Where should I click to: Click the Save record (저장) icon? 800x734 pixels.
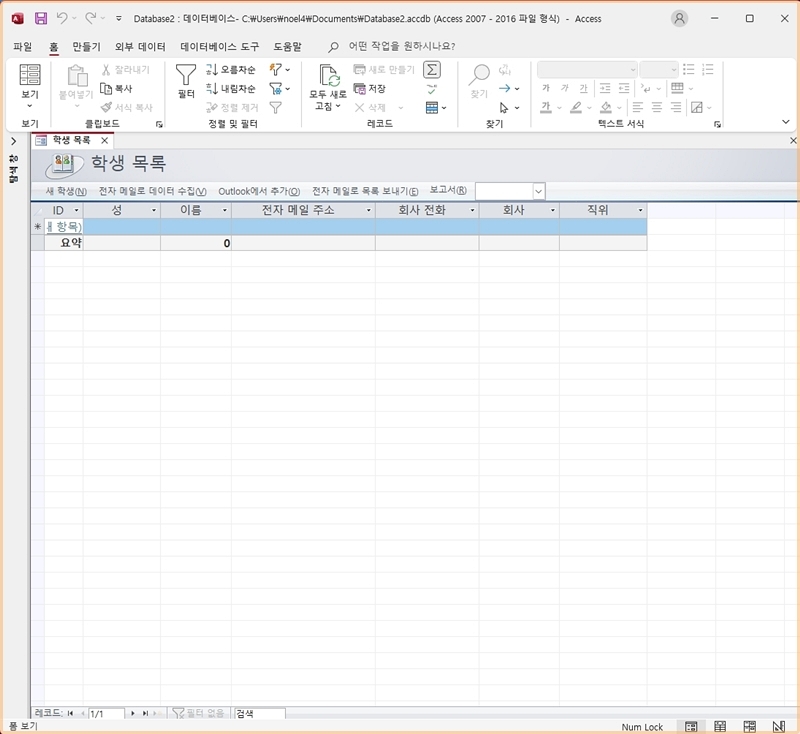(x=369, y=88)
